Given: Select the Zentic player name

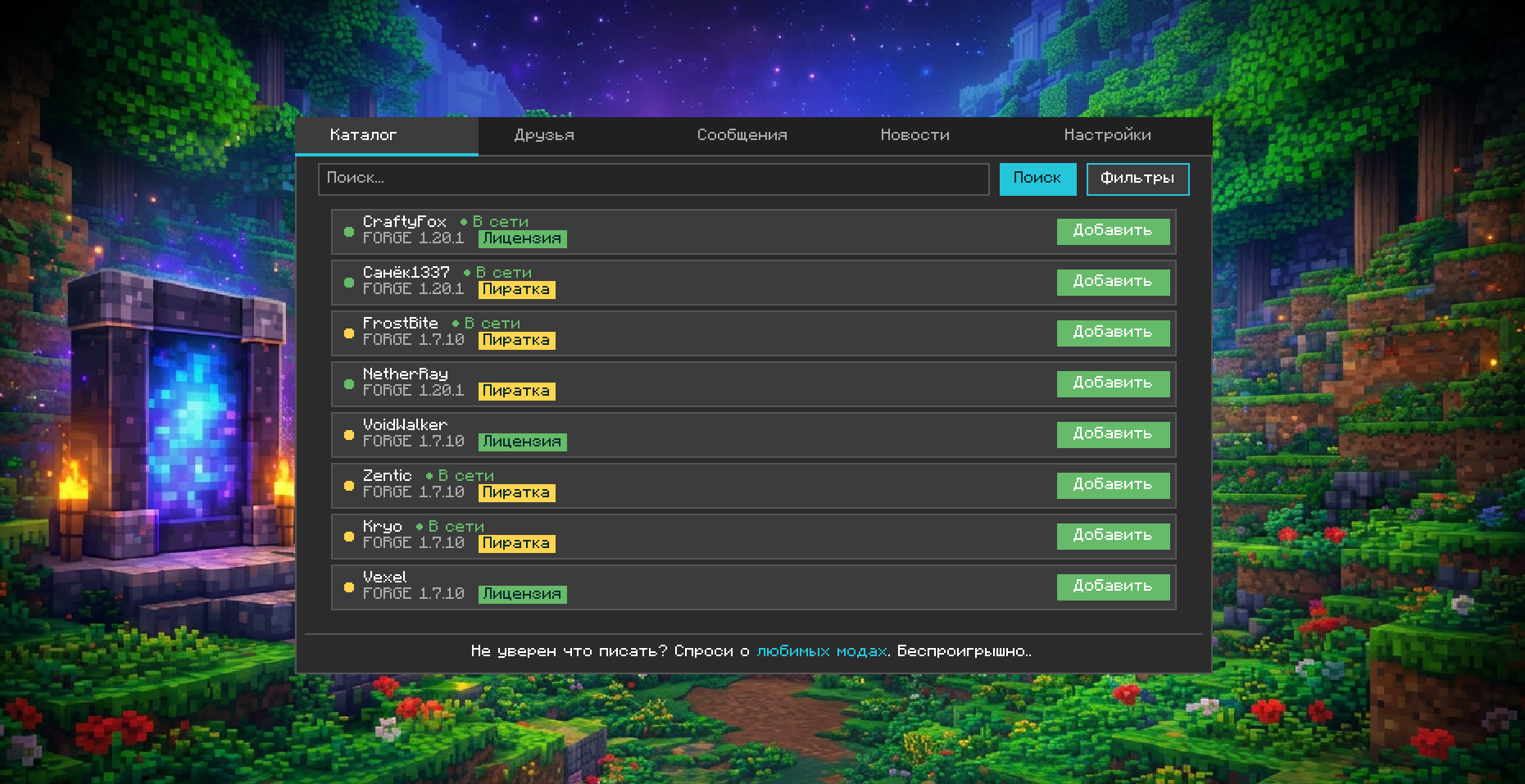Looking at the screenshot, I should [x=388, y=475].
